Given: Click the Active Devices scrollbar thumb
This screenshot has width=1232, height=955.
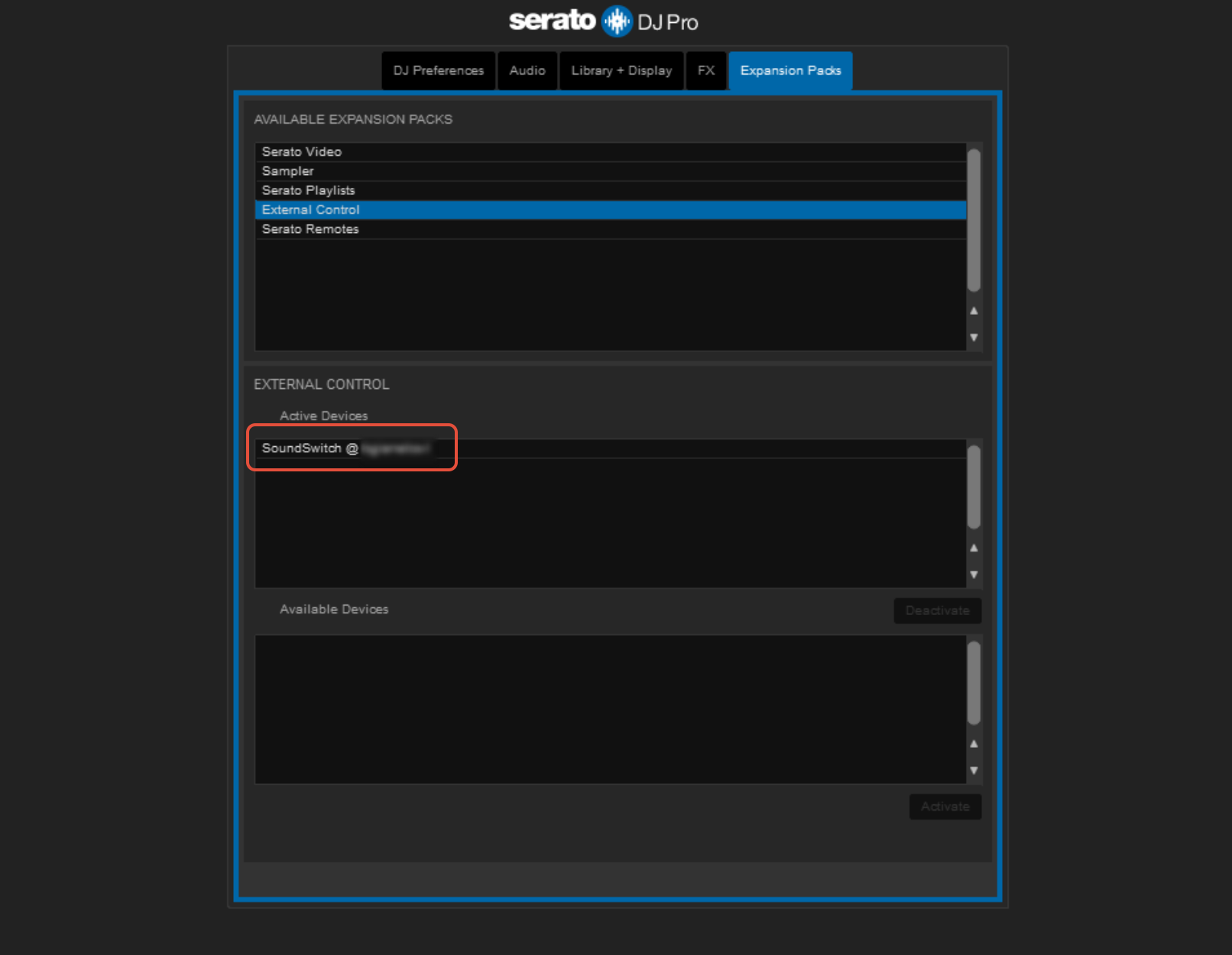Looking at the screenshot, I should click(974, 487).
